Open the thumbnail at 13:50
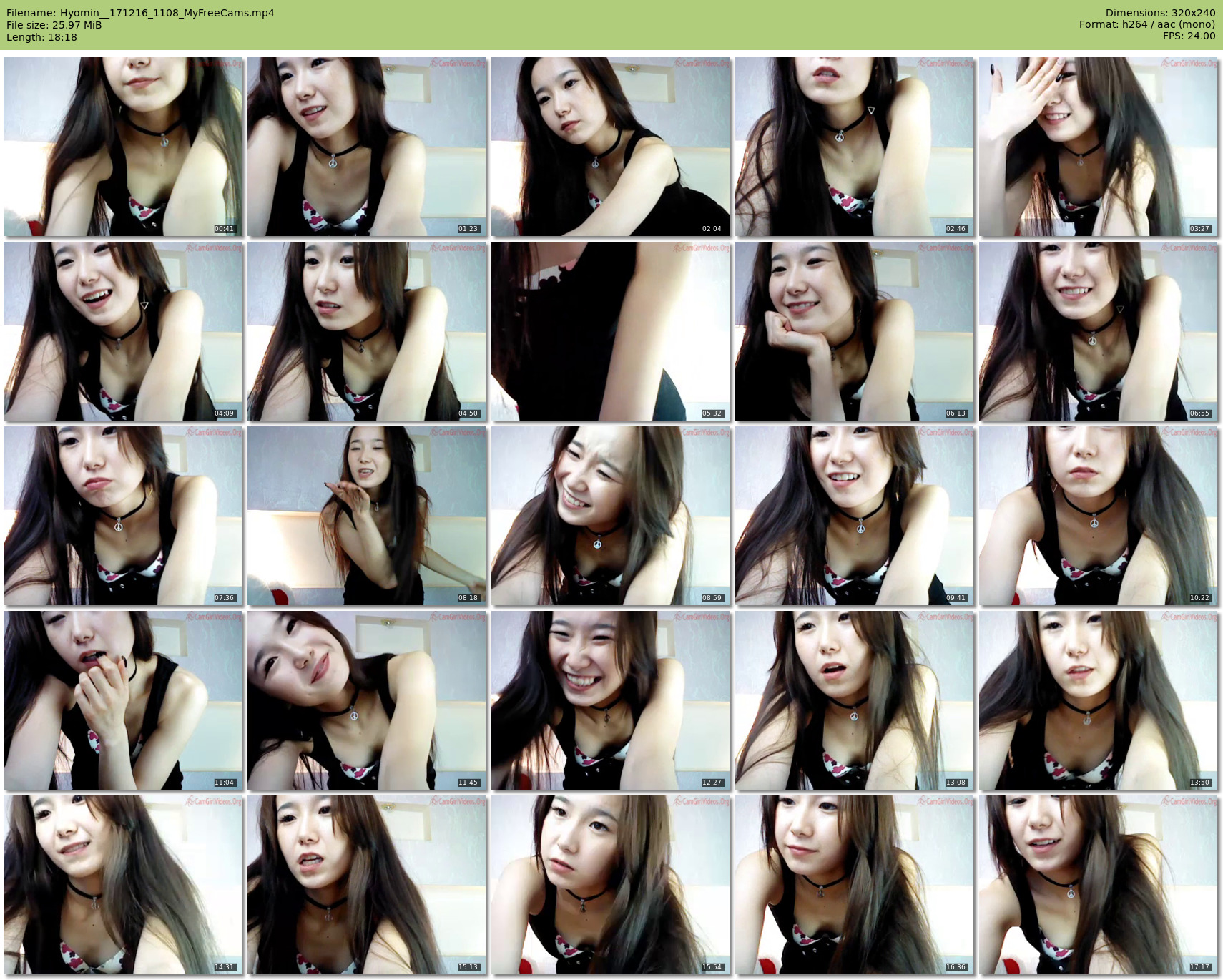The width and height of the screenshot is (1223, 980). click(1099, 700)
